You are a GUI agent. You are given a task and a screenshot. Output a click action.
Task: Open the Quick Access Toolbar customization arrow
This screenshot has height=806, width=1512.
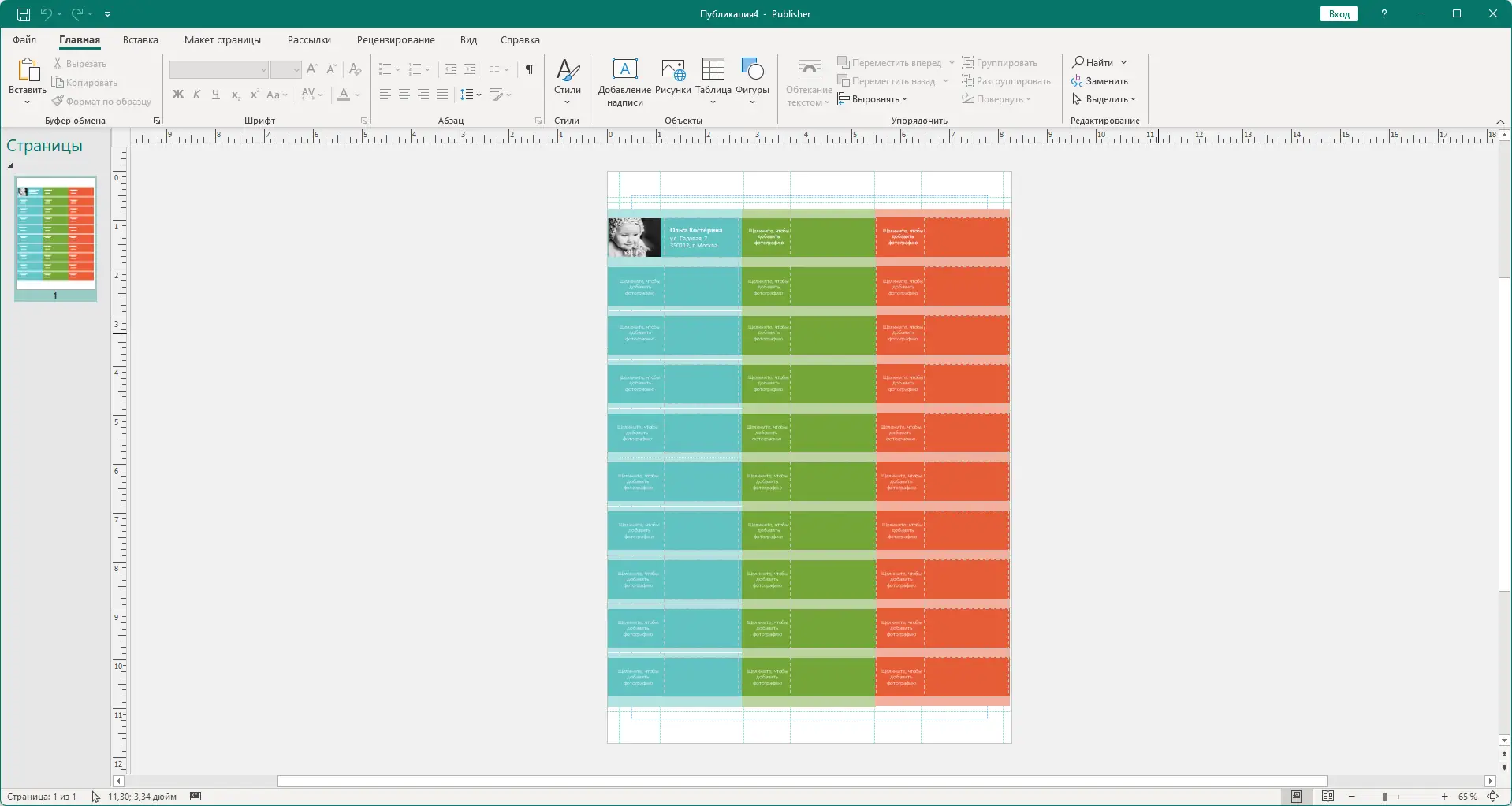[x=108, y=14]
